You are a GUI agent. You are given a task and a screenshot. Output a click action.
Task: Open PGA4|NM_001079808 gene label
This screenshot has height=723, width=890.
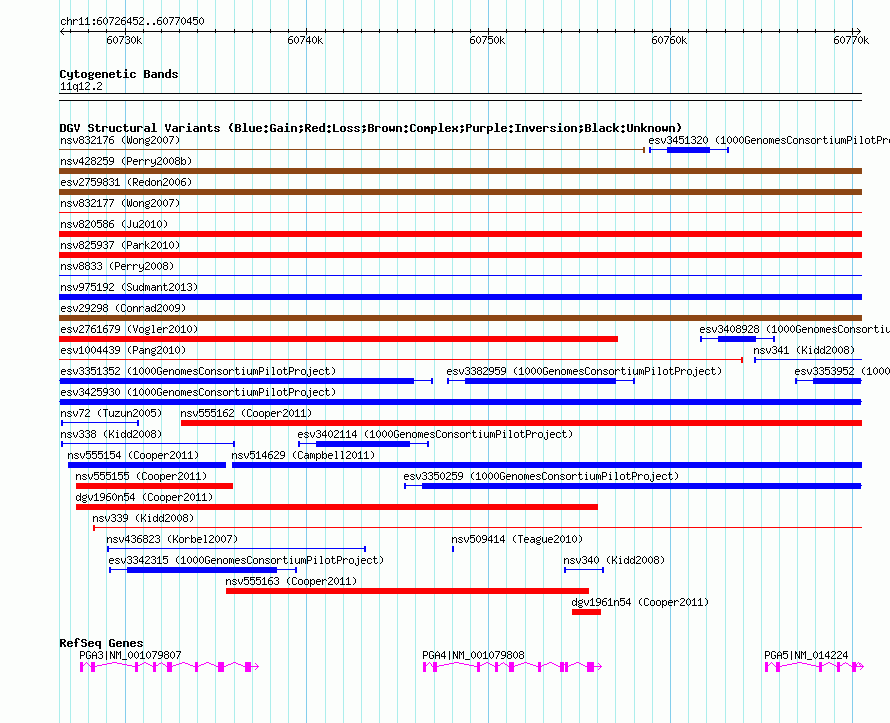(x=473, y=655)
